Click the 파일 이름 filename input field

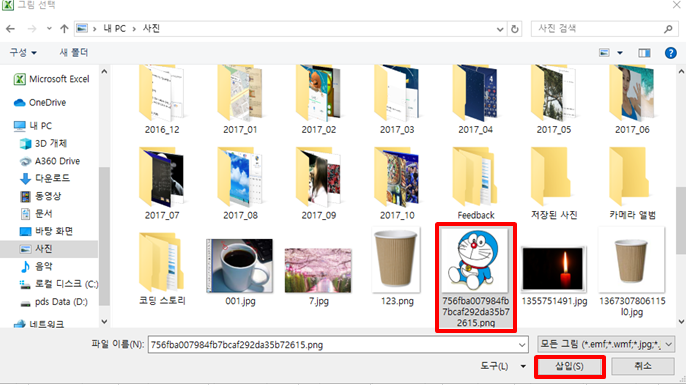point(338,345)
